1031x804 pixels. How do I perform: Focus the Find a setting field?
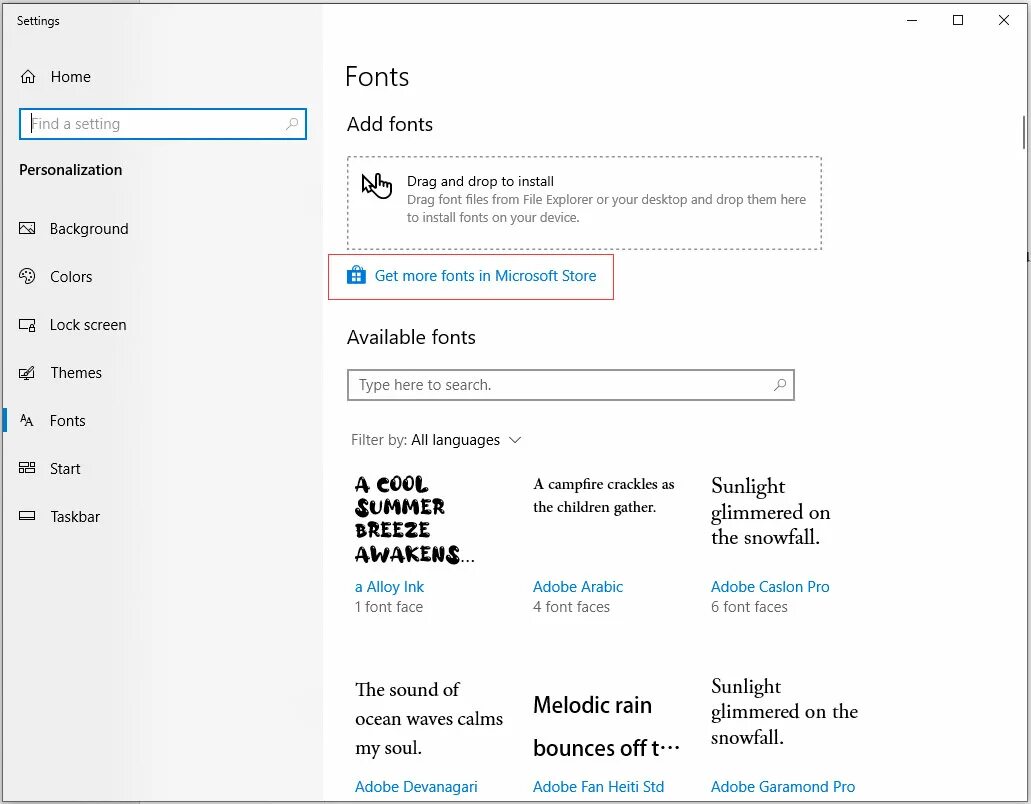point(162,124)
